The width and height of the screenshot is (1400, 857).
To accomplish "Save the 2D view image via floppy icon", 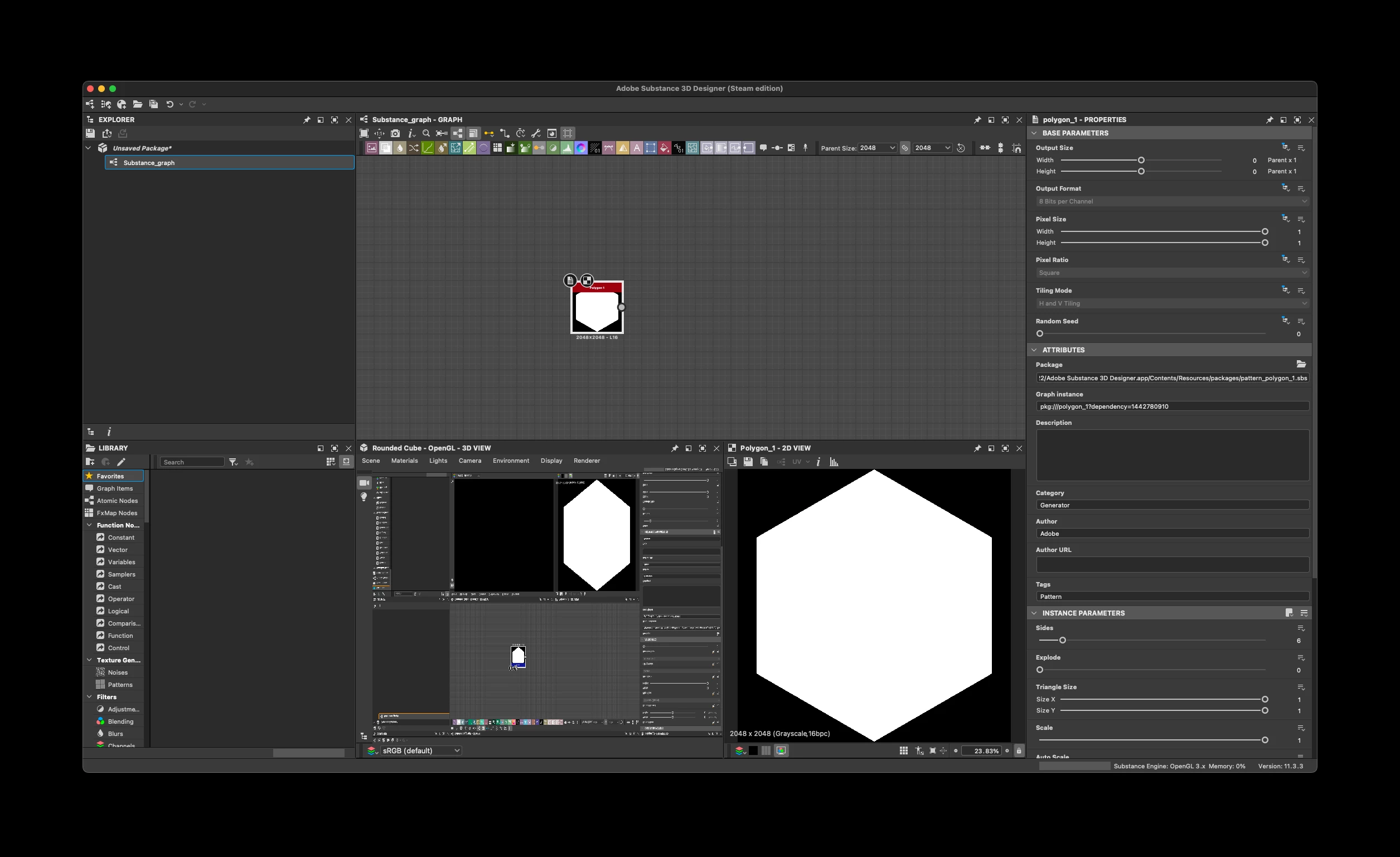I will pyautogui.click(x=748, y=462).
